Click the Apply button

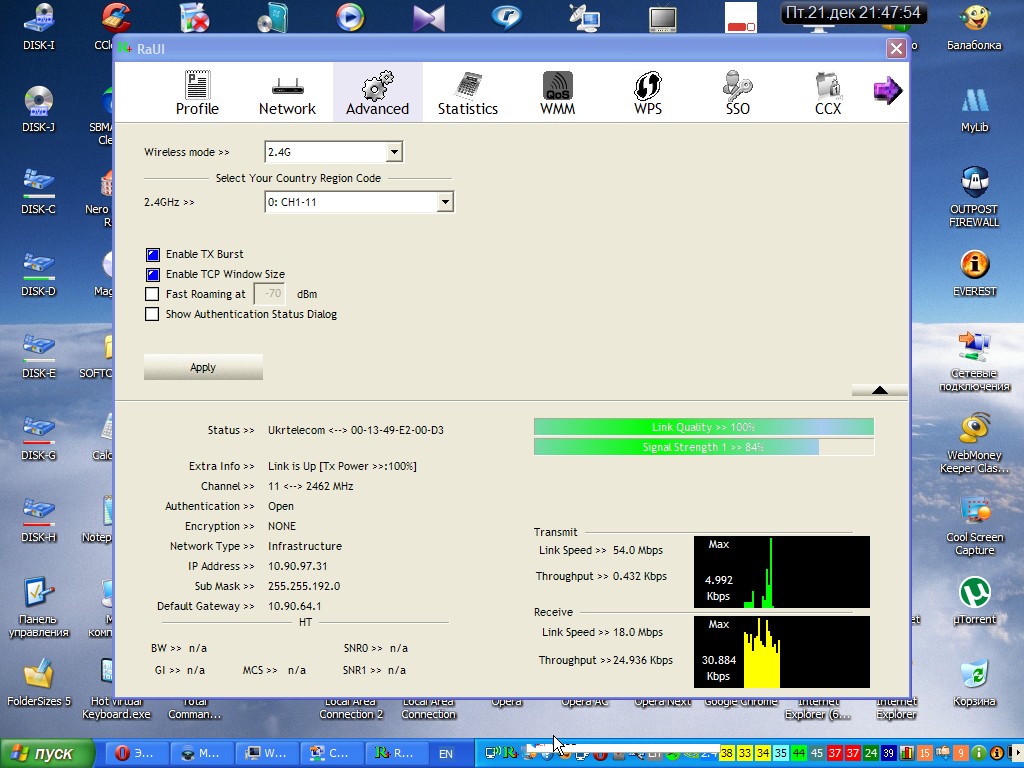pos(203,367)
